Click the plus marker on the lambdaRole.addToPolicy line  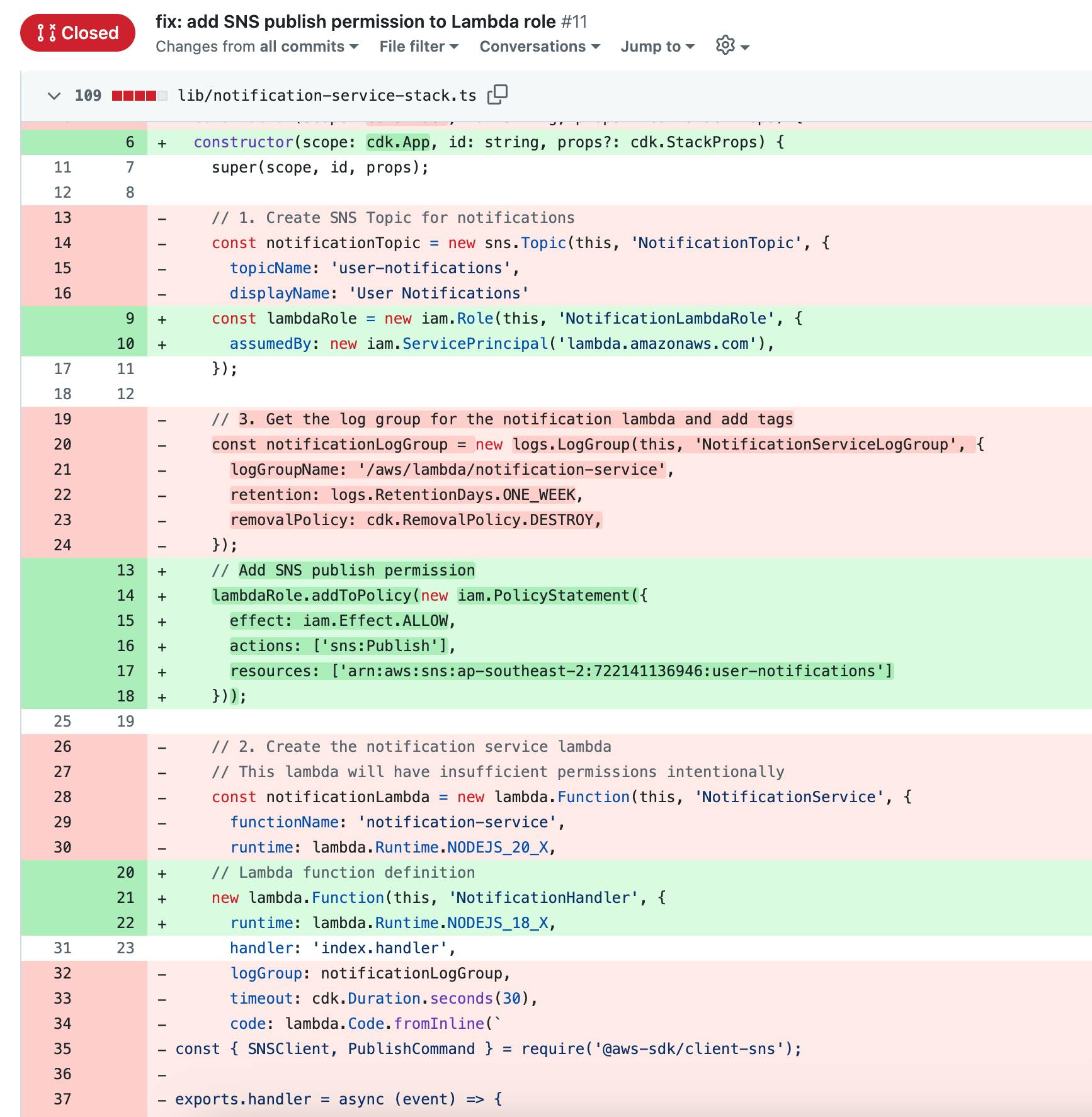click(x=162, y=596)
